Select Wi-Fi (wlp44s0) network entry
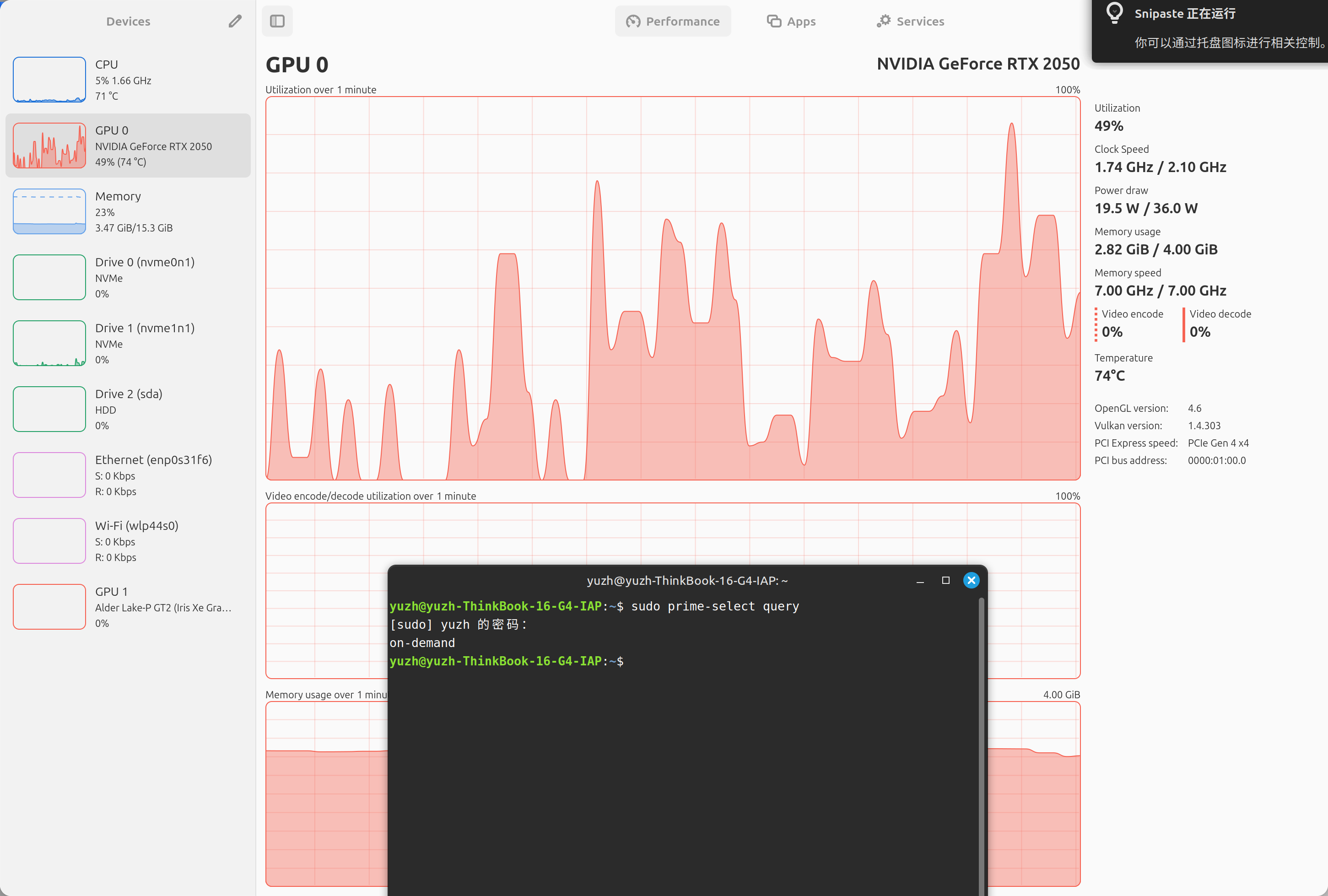1328x896 pixels. [x=128, y=540]
